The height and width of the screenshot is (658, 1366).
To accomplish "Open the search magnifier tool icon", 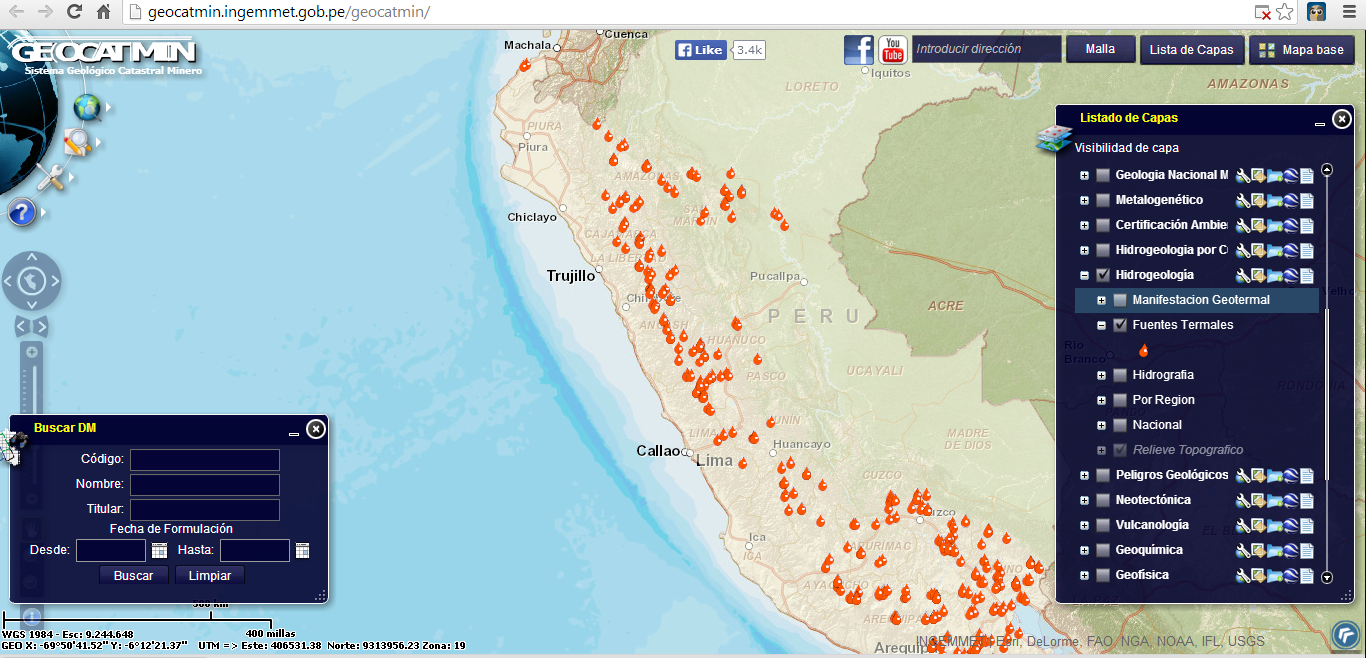I will click(x=77, y=143).
